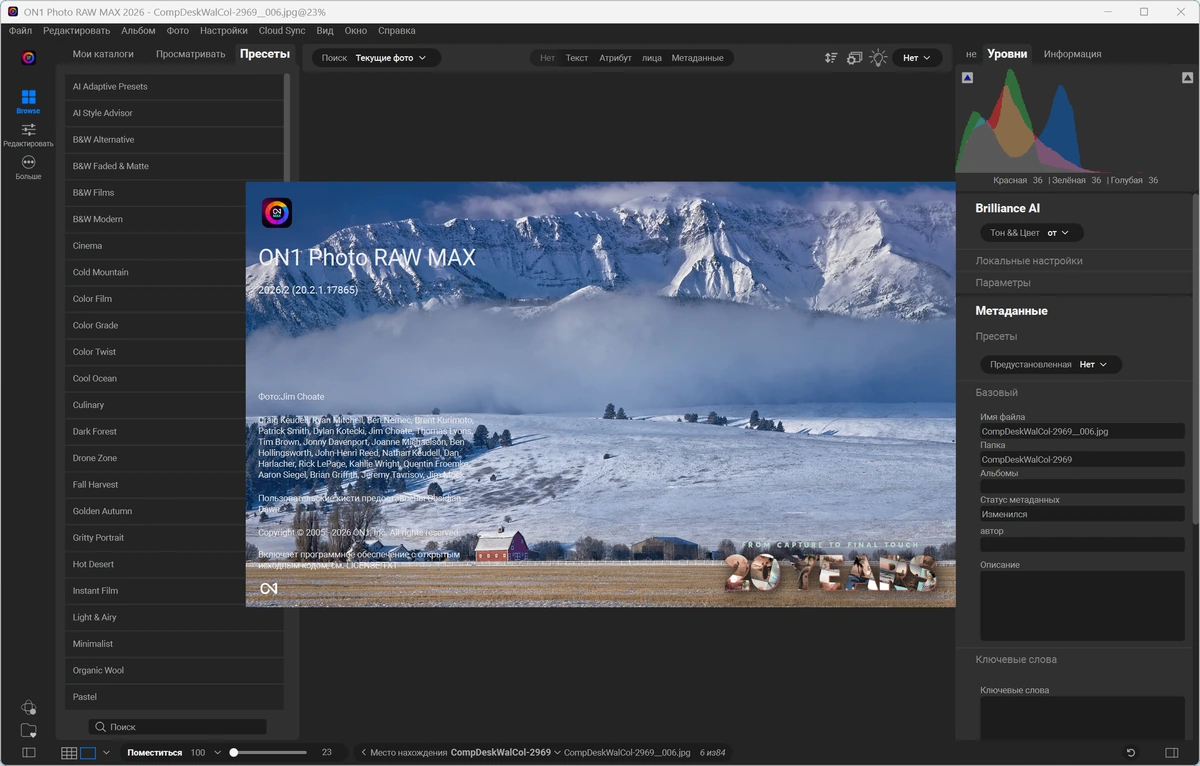
Task: Open the CompDeskWalCol-2969 location dropdown
Action: click(x=505, y=753)
